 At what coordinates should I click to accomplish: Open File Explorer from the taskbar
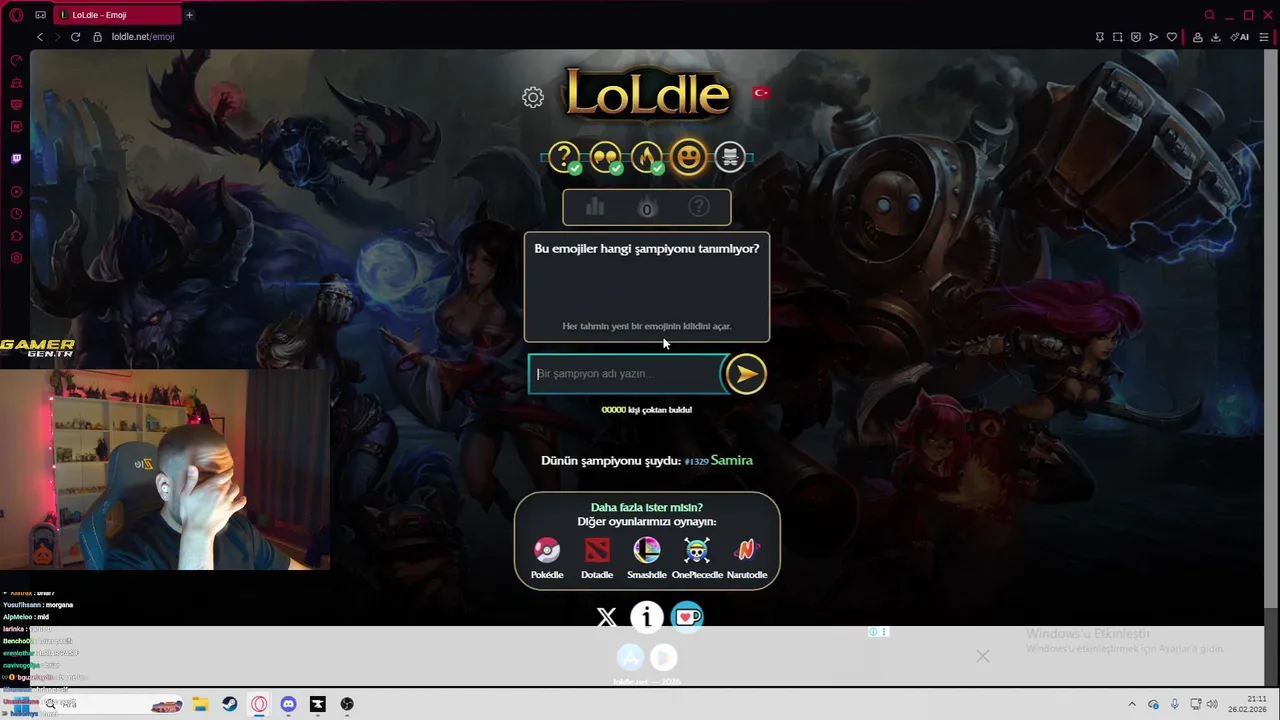tap(200, 704)
